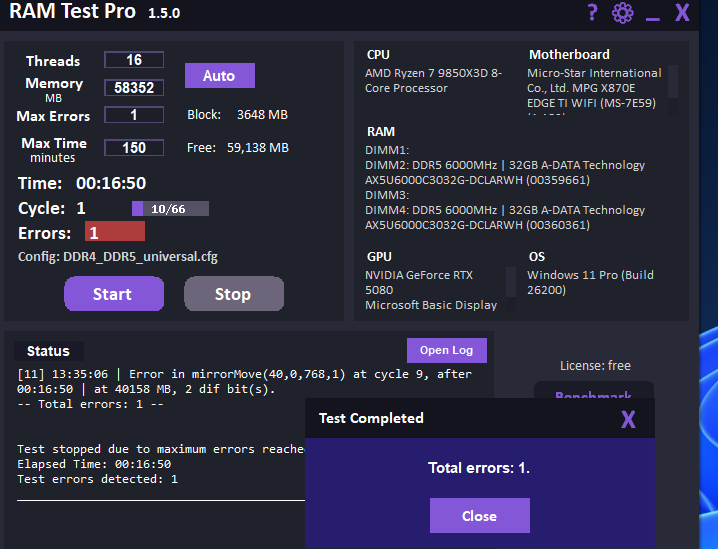Select the Status panel header
718x549 pixels.
click(x=49, y=351)
